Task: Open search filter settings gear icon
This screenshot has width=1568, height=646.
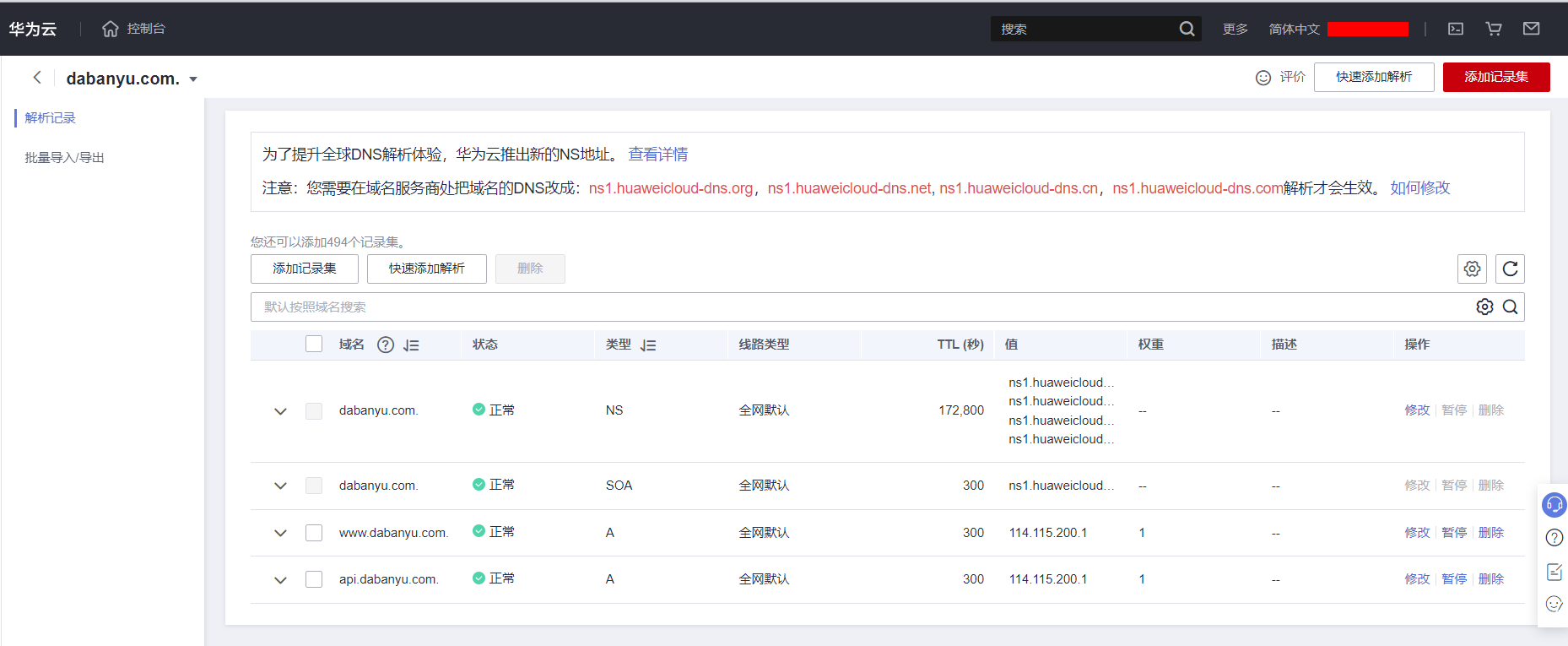Action: [1484, 307]
